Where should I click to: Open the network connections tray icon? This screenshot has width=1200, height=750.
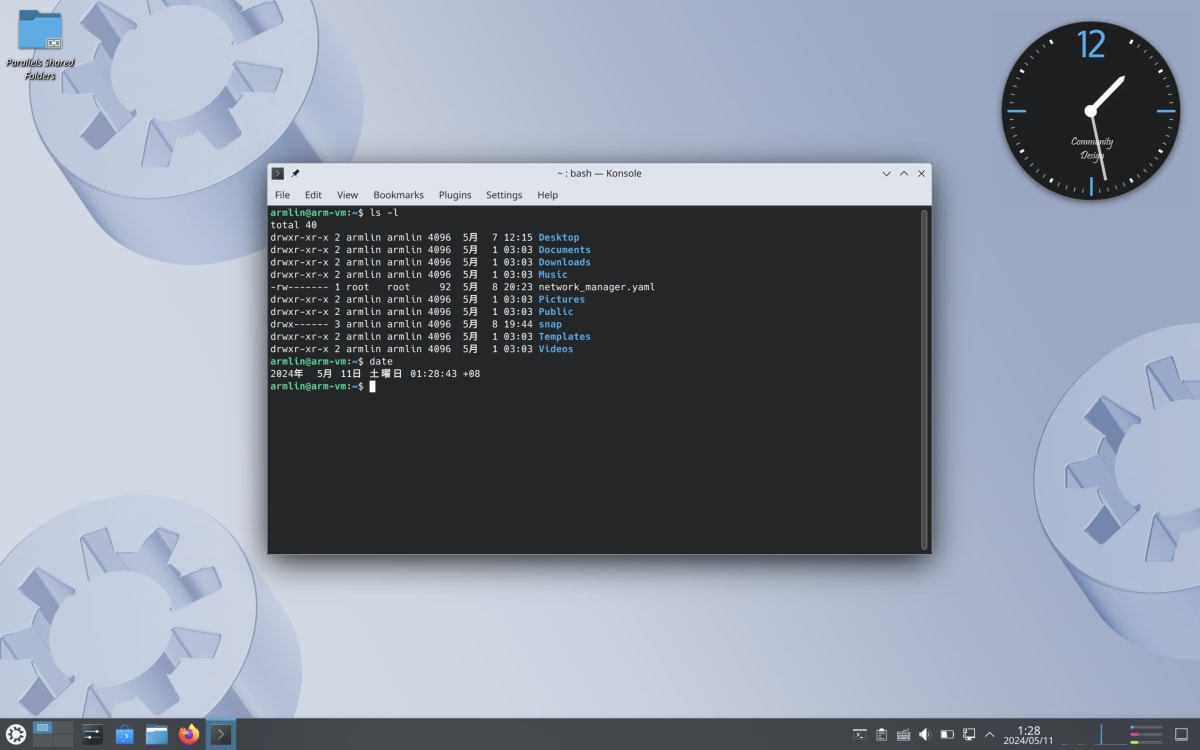[x=969, y=735]
